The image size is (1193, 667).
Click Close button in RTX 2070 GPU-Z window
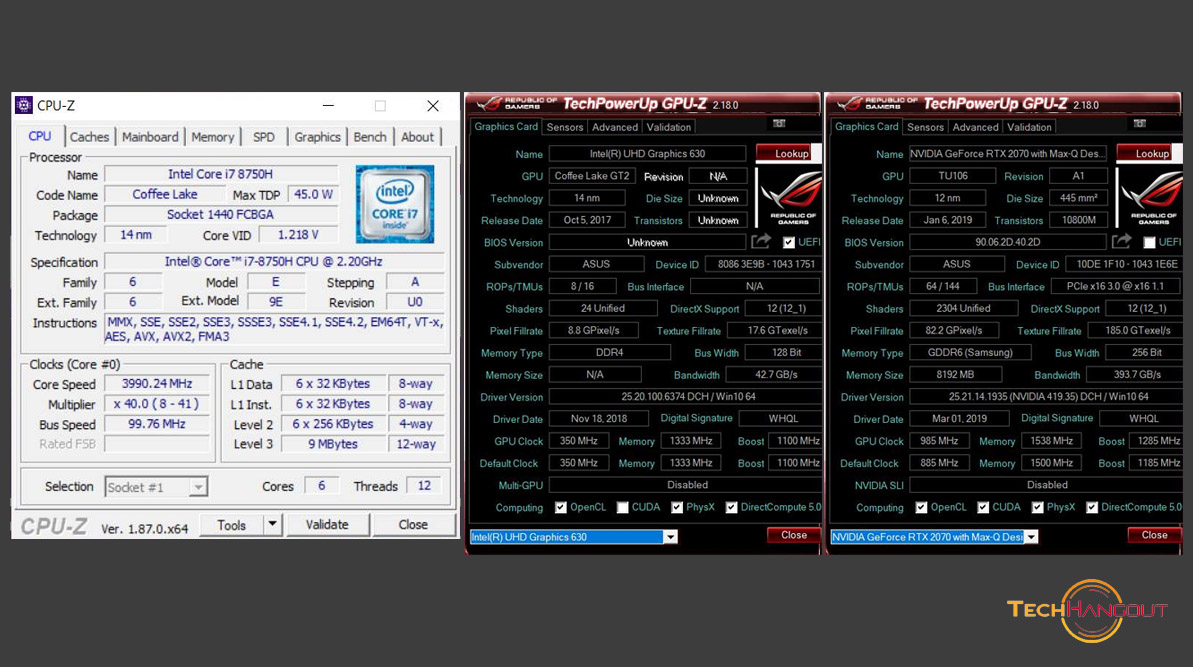point(1154,535)
